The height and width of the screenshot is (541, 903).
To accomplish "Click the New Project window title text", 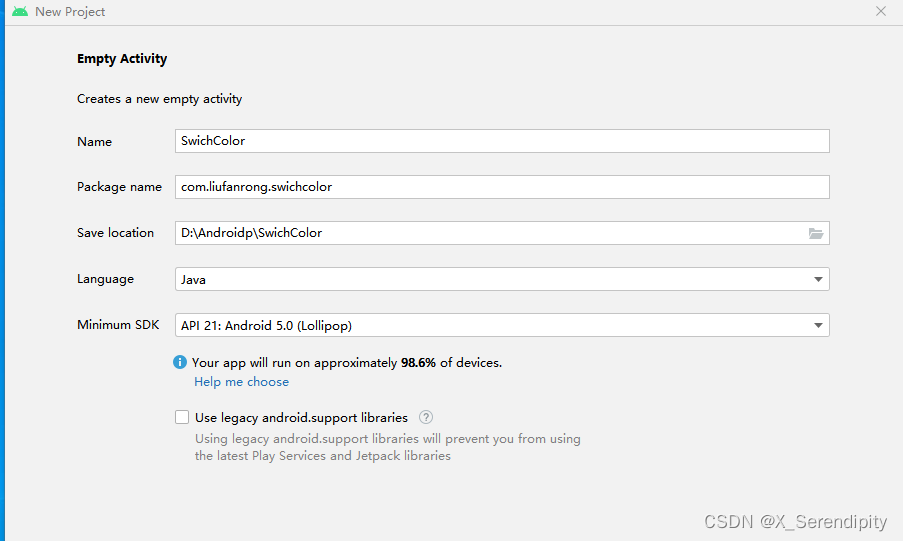I will 70,12.
